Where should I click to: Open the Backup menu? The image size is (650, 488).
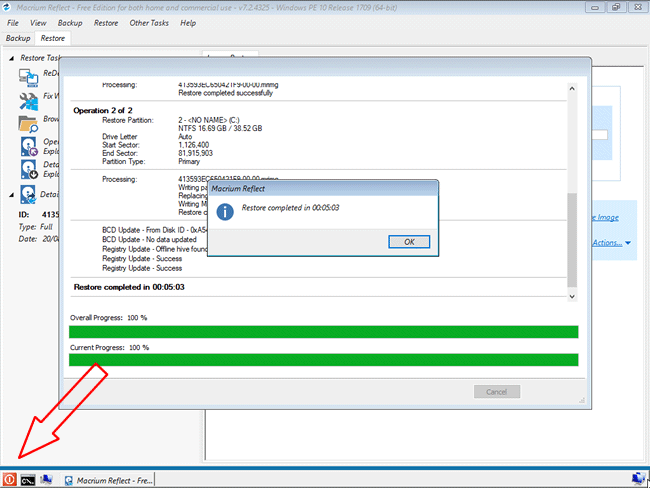70,23
